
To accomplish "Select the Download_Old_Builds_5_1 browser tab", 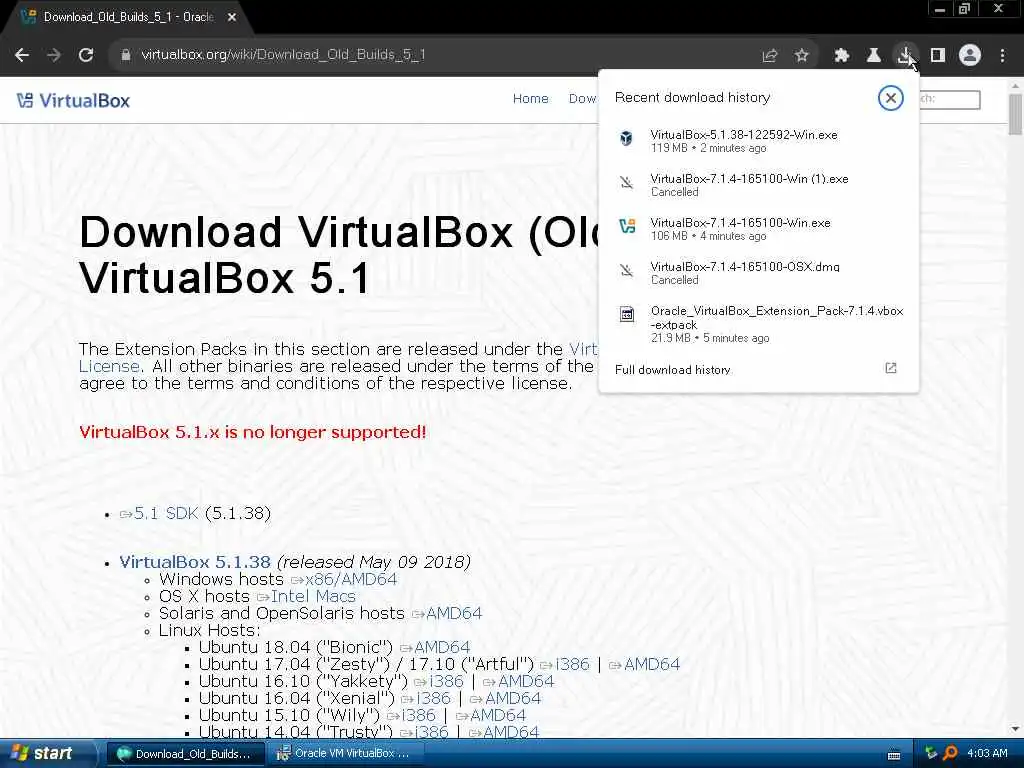I will [128, 17].
